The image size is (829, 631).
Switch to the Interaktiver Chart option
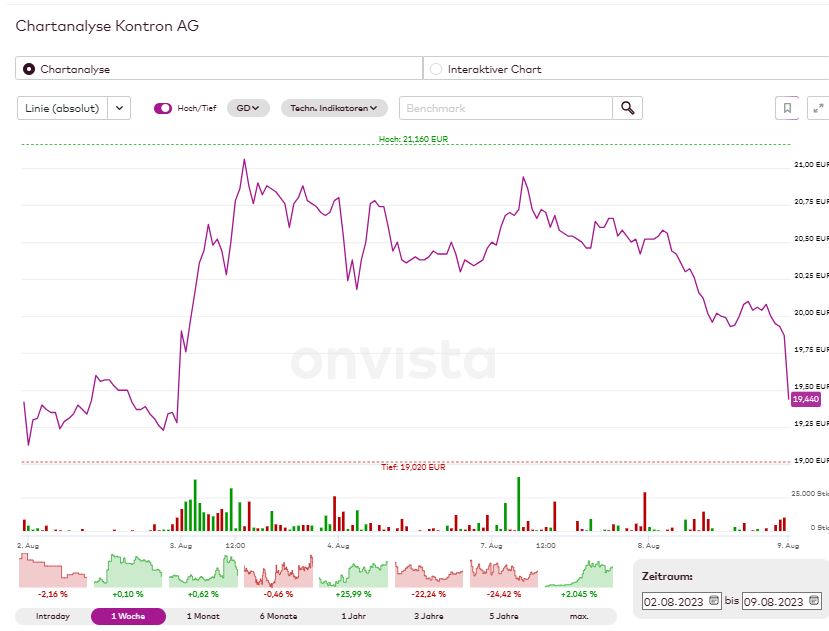click(x=435, y=68)
